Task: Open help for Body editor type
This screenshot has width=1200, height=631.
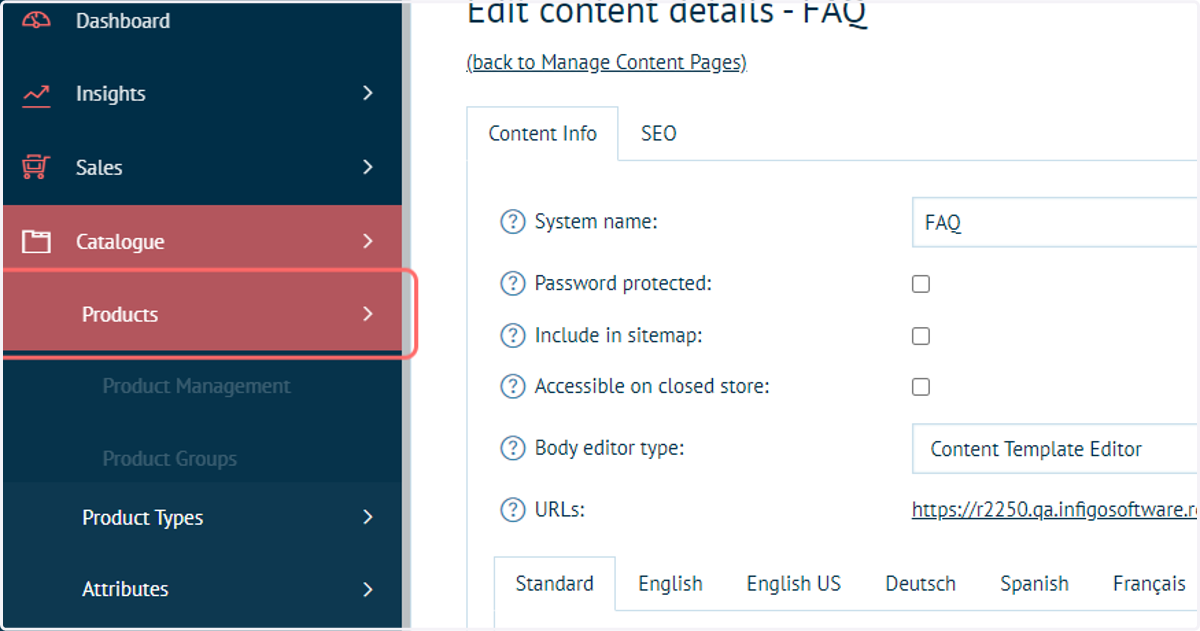Action: (512, 448)
